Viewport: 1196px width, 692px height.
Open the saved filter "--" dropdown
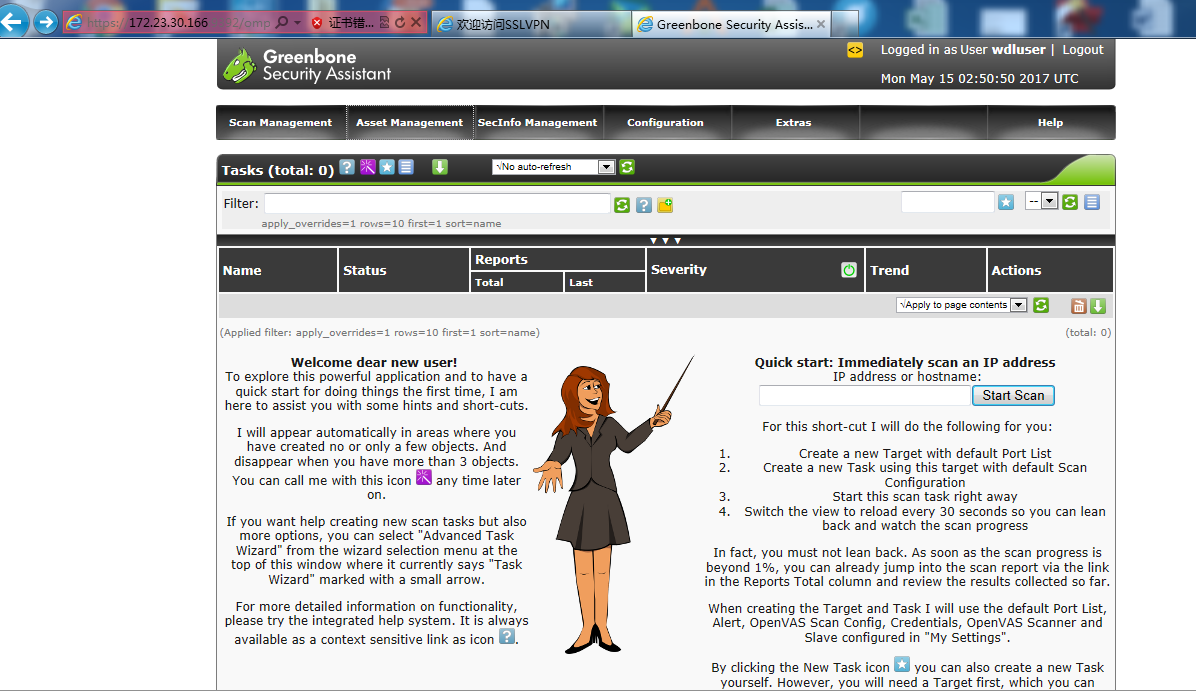coord(1041,202)
